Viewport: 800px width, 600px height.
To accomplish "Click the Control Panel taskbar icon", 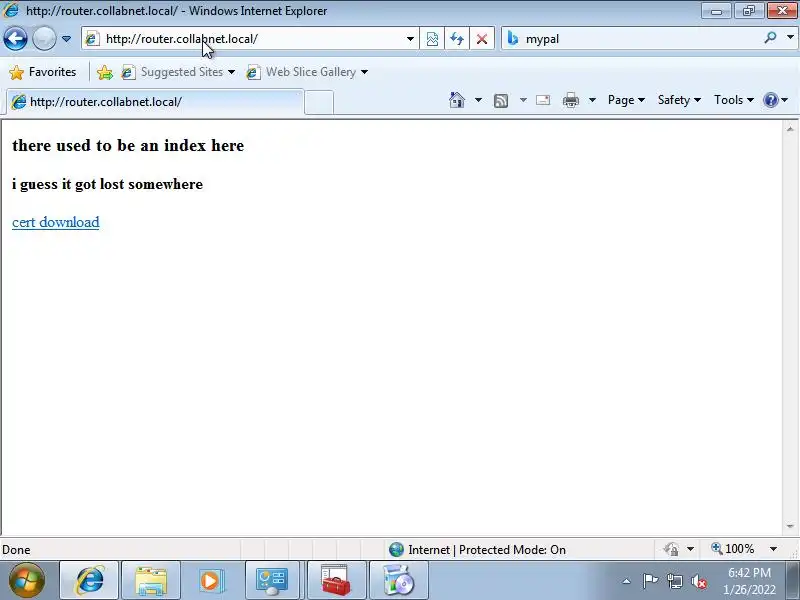I will click(272, 580).
